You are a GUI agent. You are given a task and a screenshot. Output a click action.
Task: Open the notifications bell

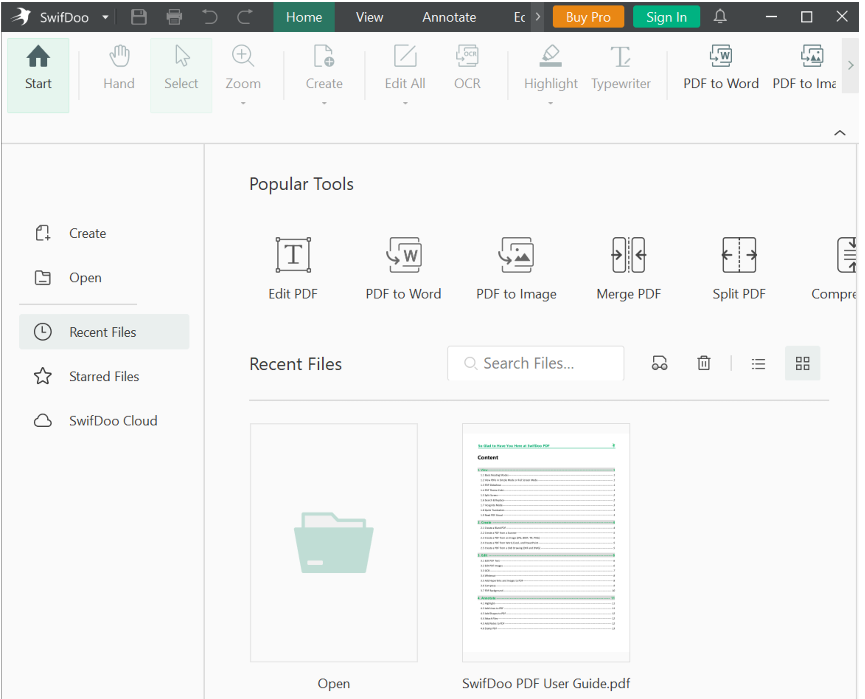coord(720,17)
